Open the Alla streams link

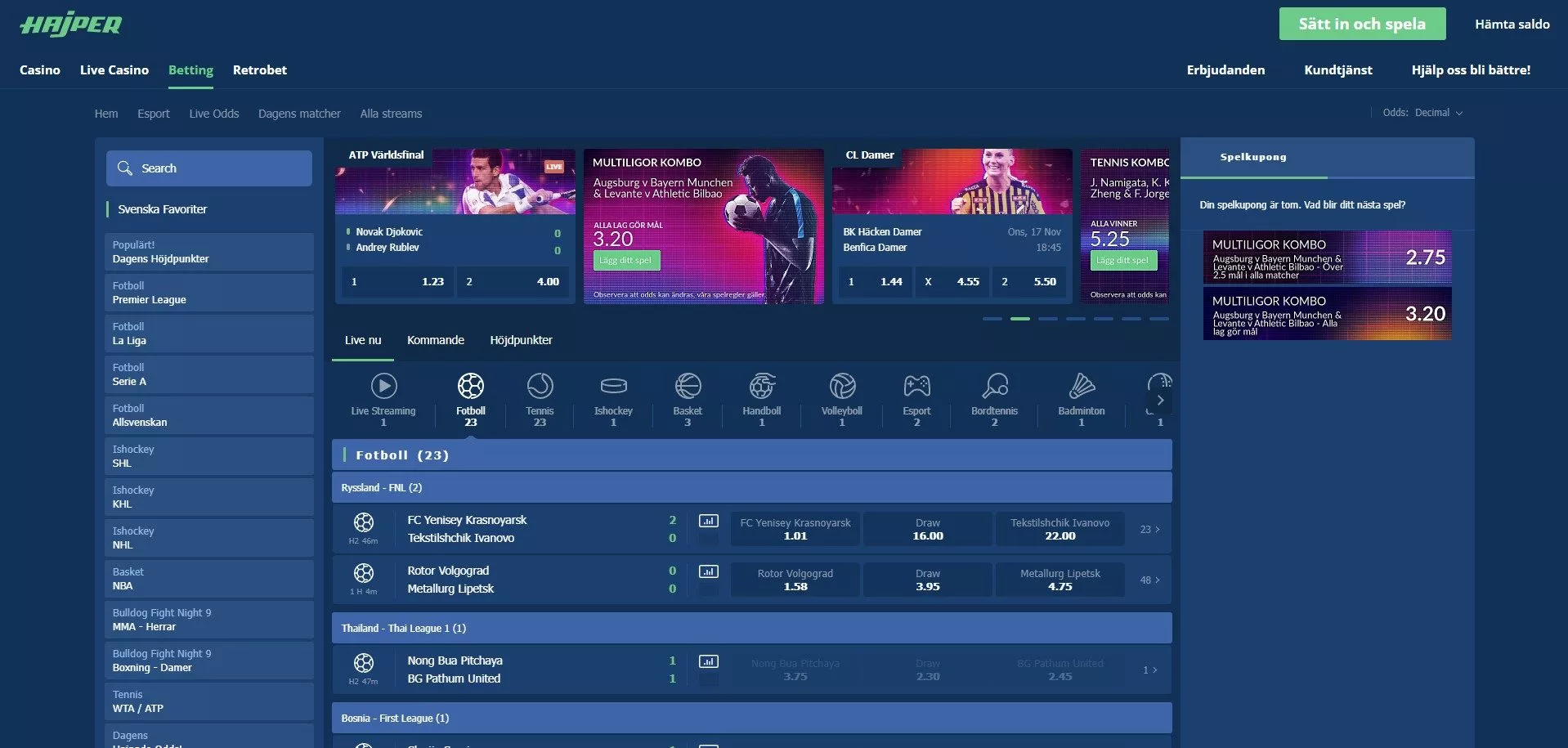(x=391, y=114)
